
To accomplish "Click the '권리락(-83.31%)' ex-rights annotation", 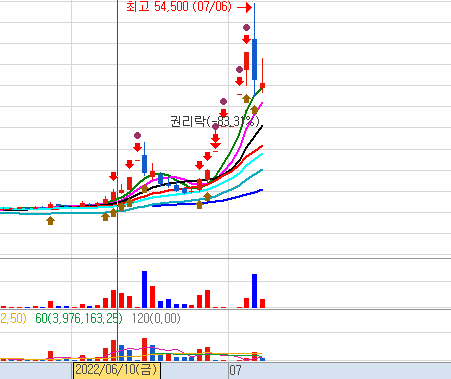I will pyautogui.click(x=215, y=121).
